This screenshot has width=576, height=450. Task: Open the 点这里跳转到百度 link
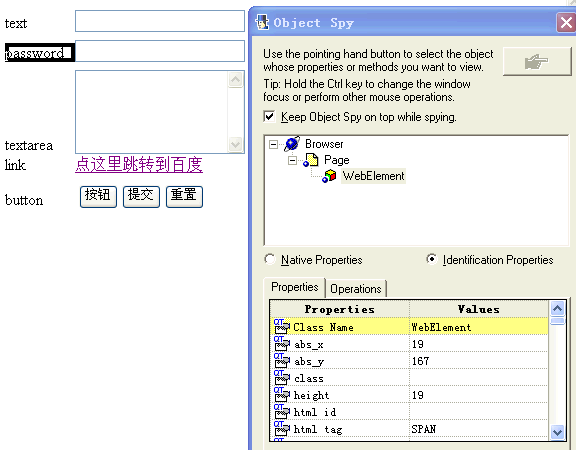coord(139,164)
